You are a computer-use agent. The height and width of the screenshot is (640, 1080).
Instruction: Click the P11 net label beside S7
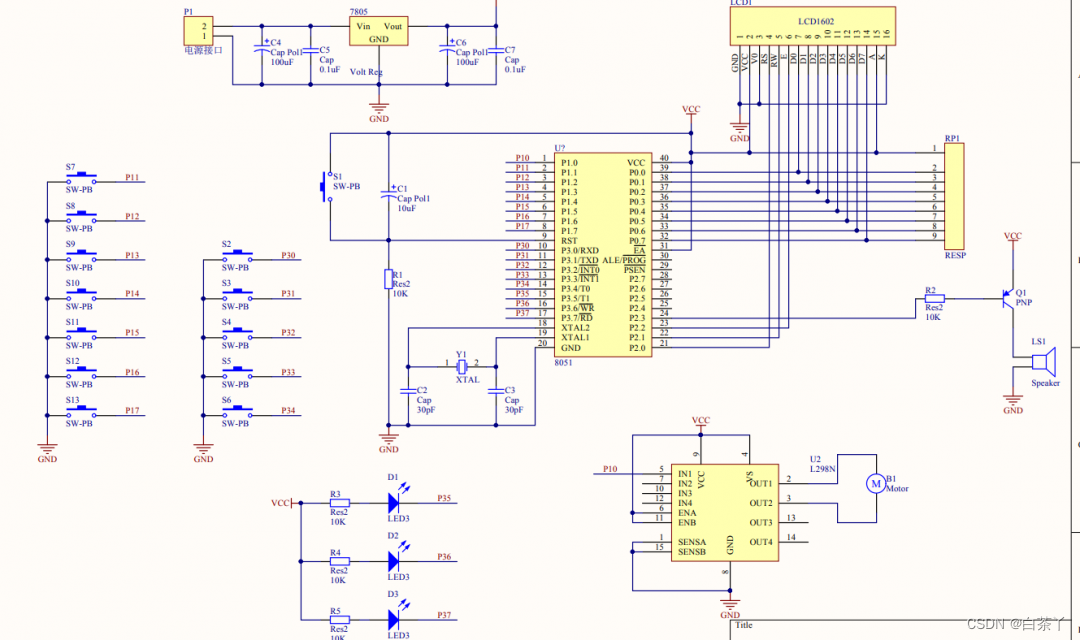(132, 178)
